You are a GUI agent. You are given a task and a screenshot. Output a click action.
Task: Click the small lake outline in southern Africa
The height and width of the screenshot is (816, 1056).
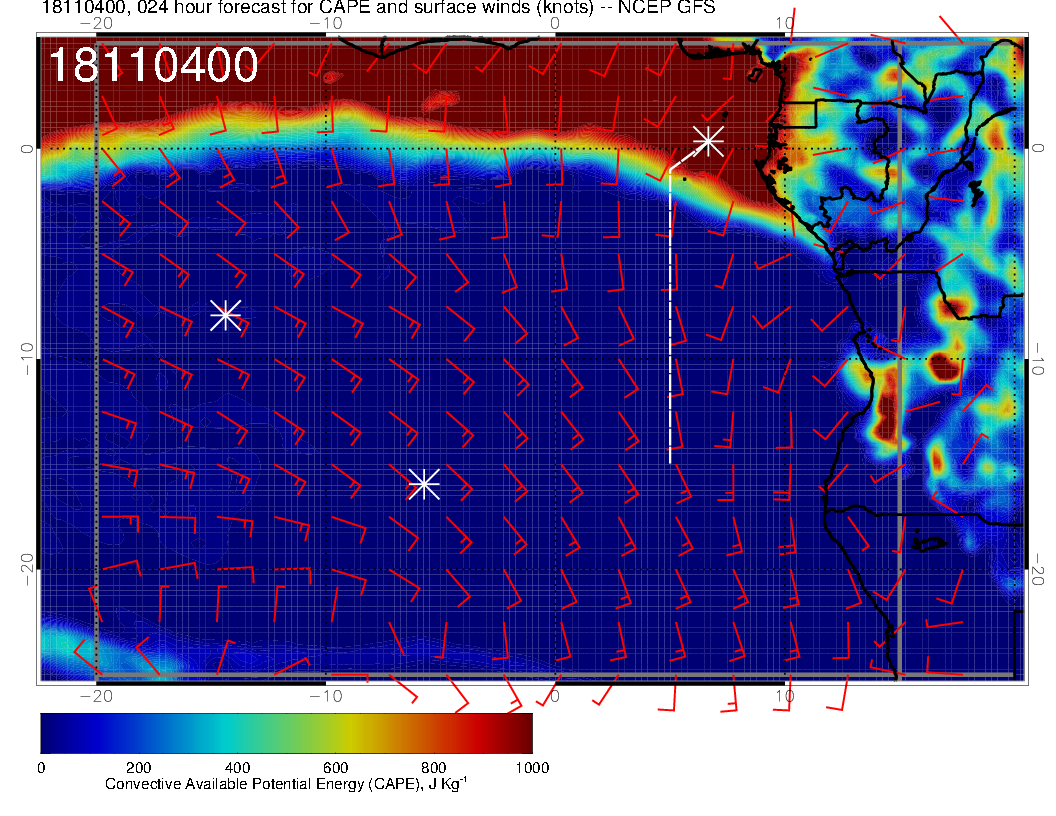coord(930,543)
